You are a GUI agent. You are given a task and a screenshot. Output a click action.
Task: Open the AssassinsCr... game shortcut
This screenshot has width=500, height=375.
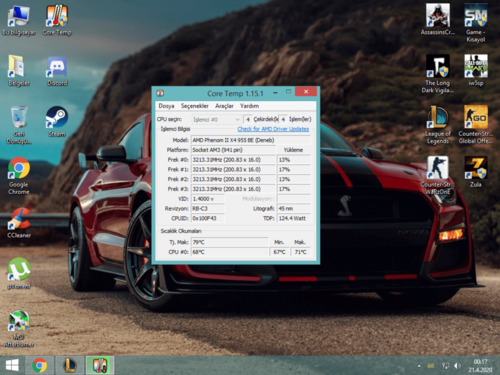pyautogui.click(x=438, y=19)
